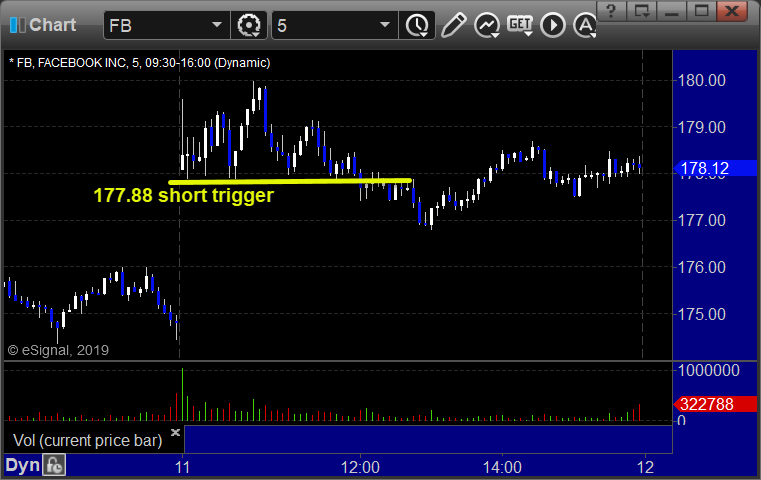Click the 1000000 volume axis label
Screen dimensions: 761x480
pyautogui.click(x=709, y=370)
